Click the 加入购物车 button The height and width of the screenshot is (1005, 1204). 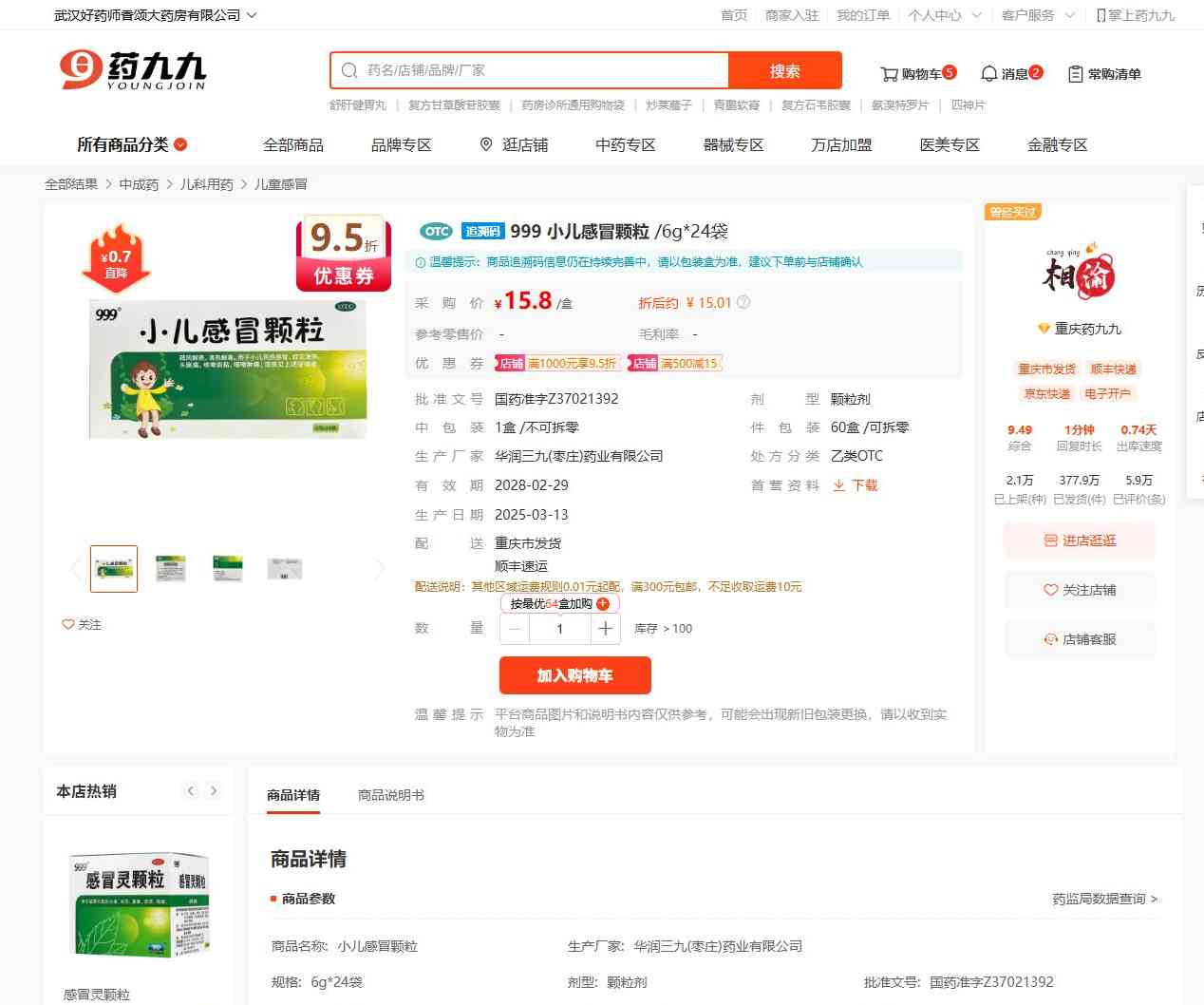(574, 675)
